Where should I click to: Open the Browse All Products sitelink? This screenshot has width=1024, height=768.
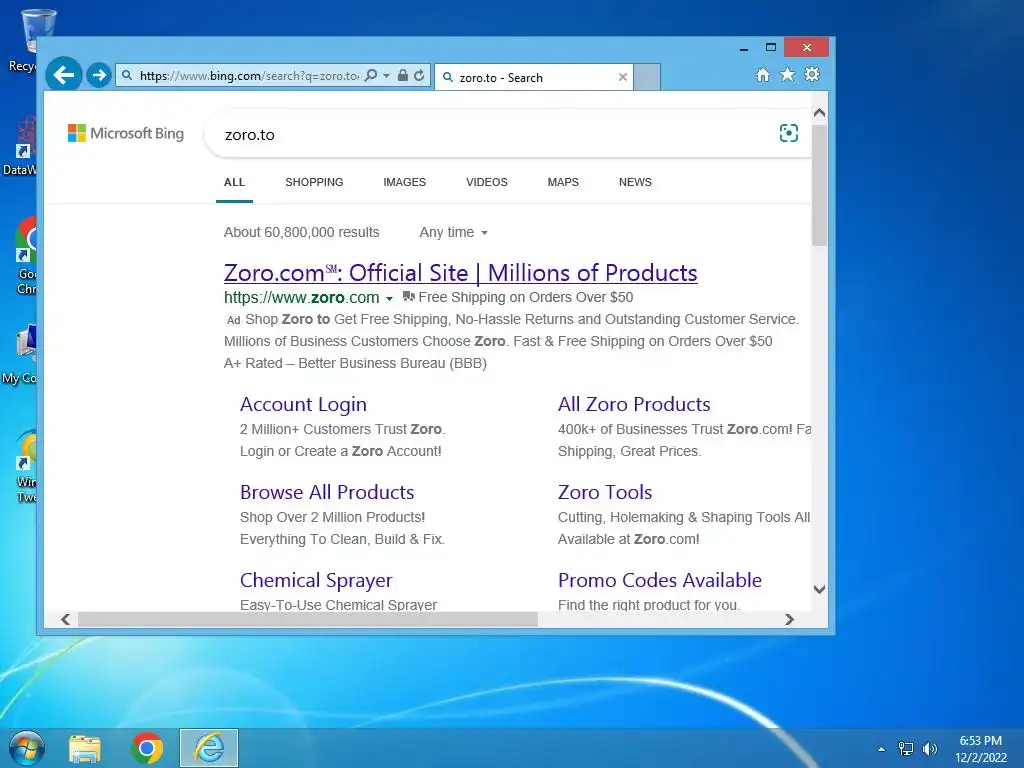327,492
